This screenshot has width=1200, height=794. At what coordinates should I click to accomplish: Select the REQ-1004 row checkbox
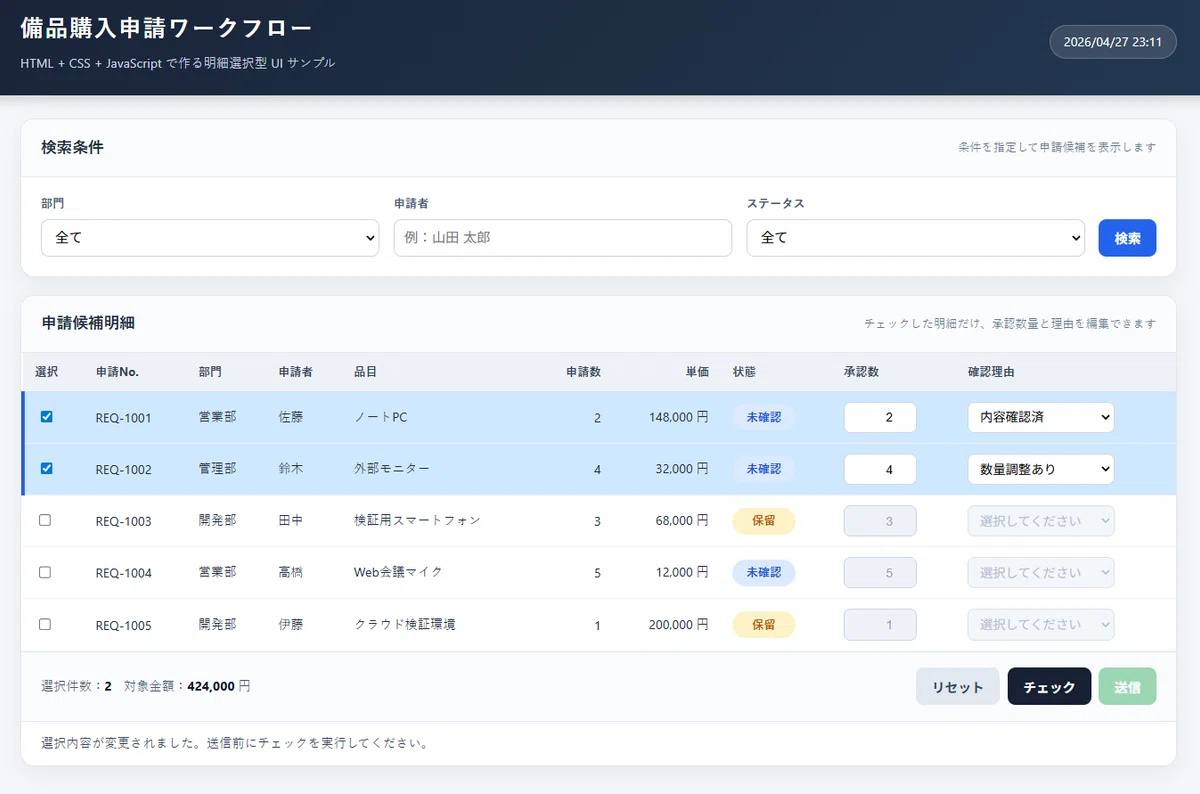point(44,572)
